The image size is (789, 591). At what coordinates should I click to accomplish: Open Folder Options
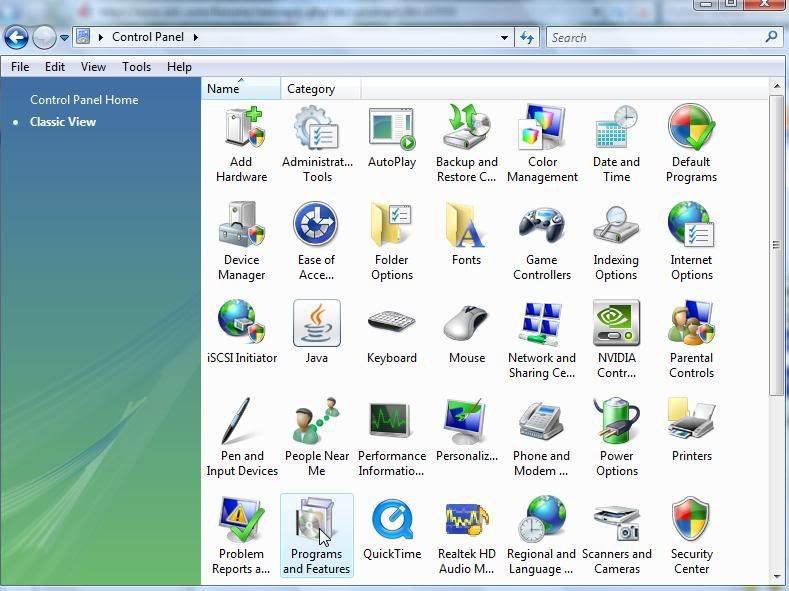pos(391,242)
